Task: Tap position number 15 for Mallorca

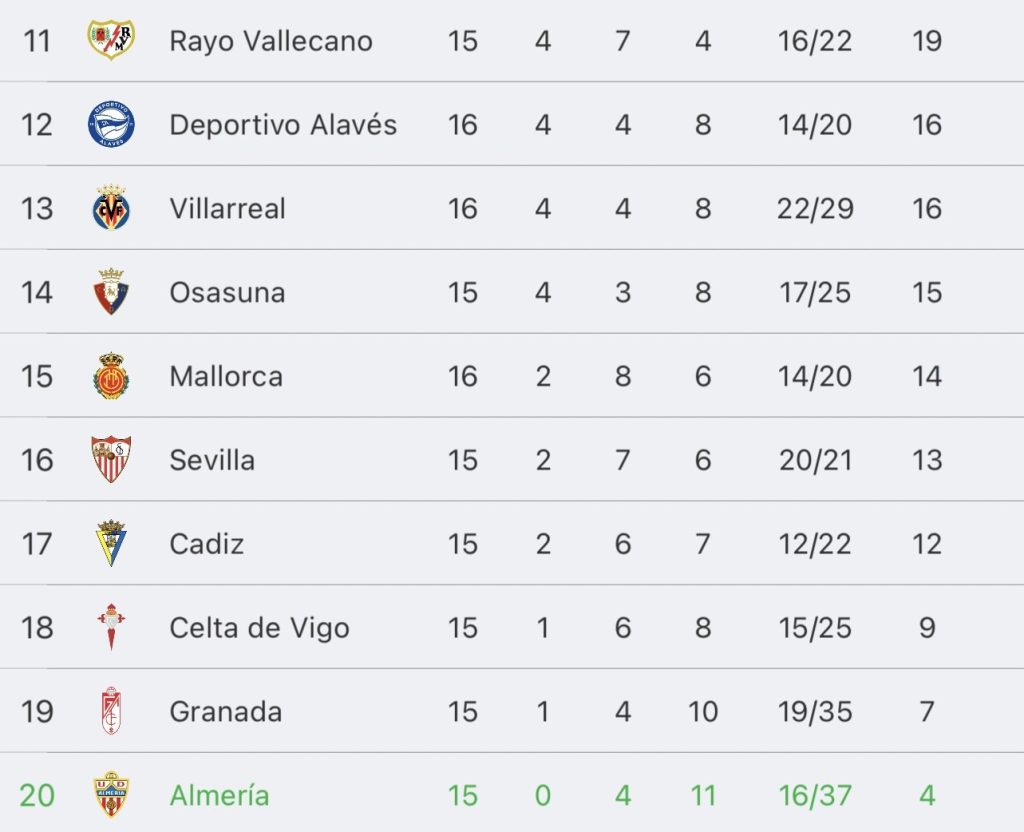Action: [x=37, y=376]
